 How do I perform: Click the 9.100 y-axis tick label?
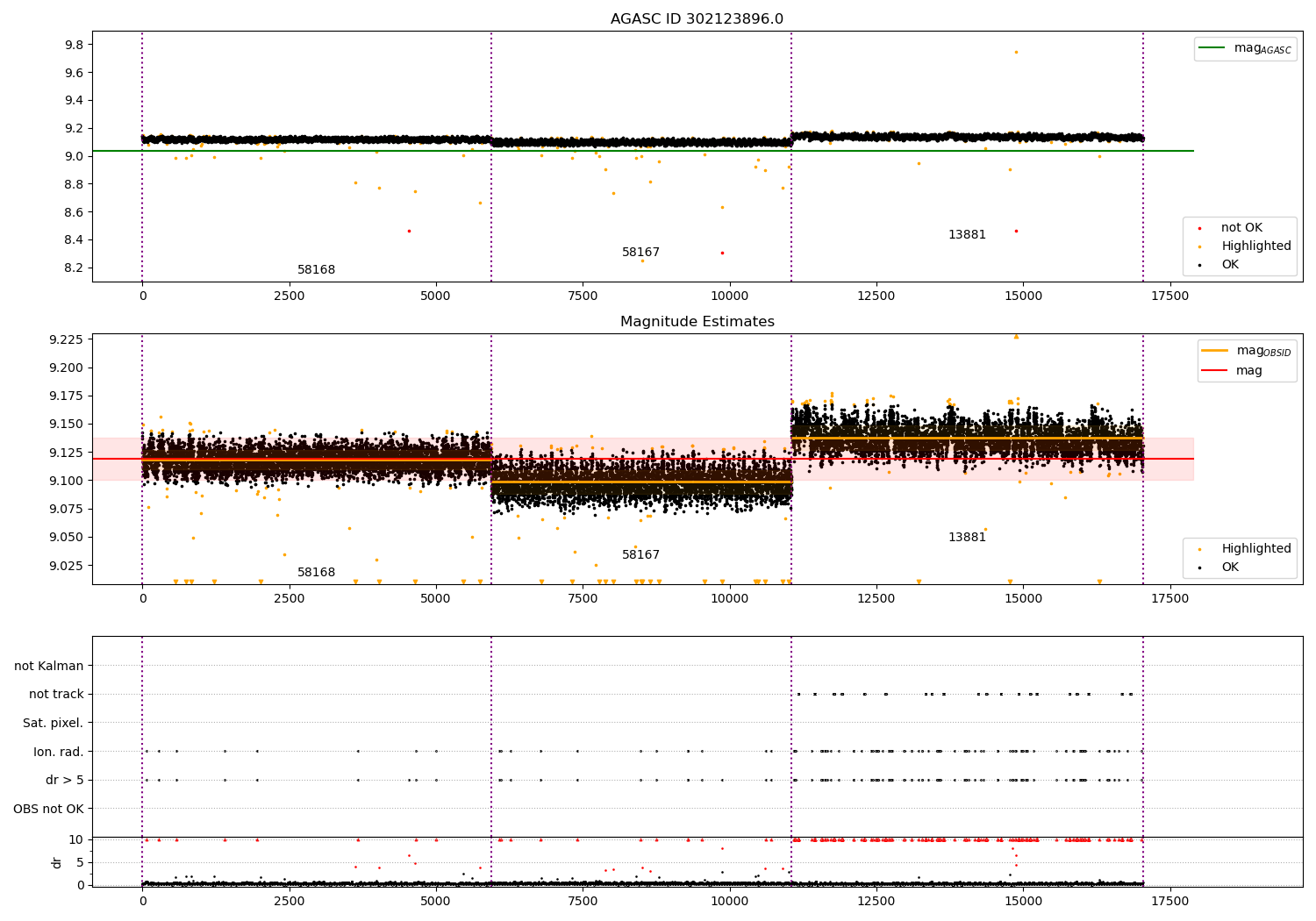coord(66,481)
